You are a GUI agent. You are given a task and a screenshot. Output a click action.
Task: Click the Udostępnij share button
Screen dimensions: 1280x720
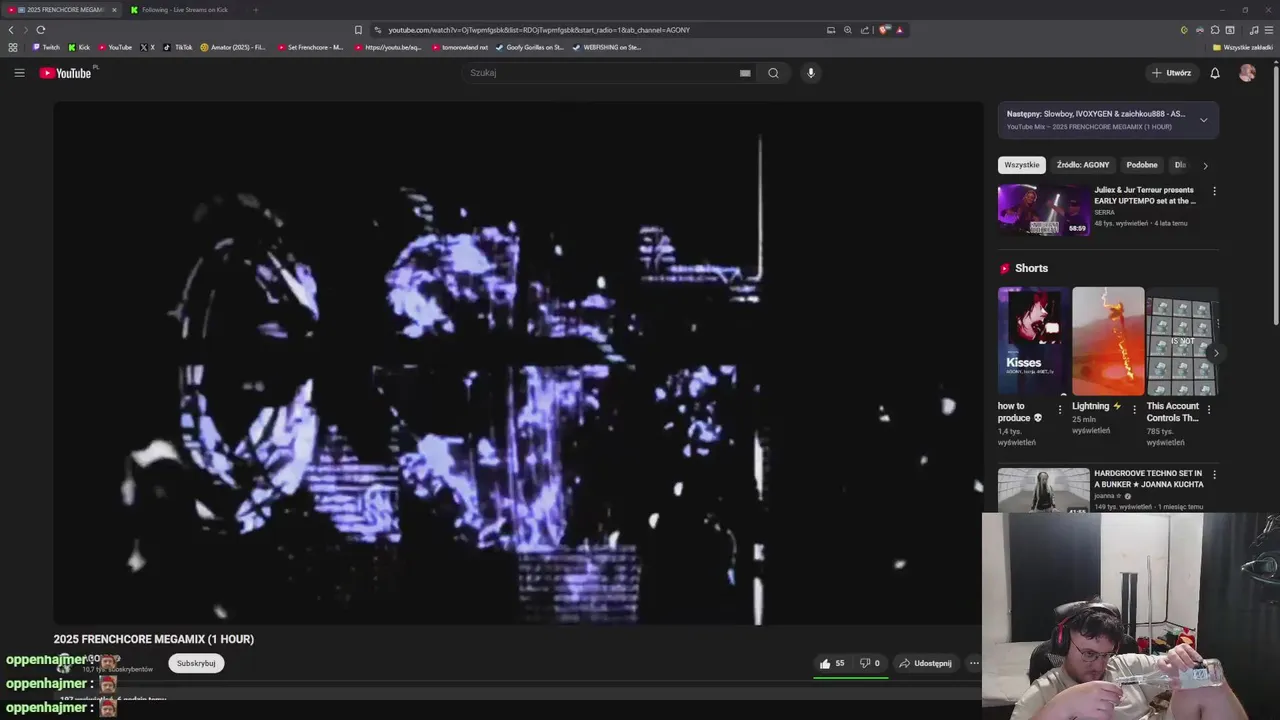pos(925,663)
